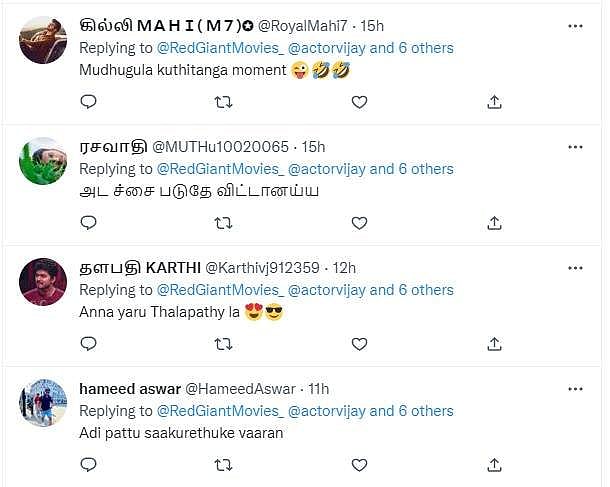
Task: Open hameed aswar's profile picture
Action: click(x=43, y=403)
